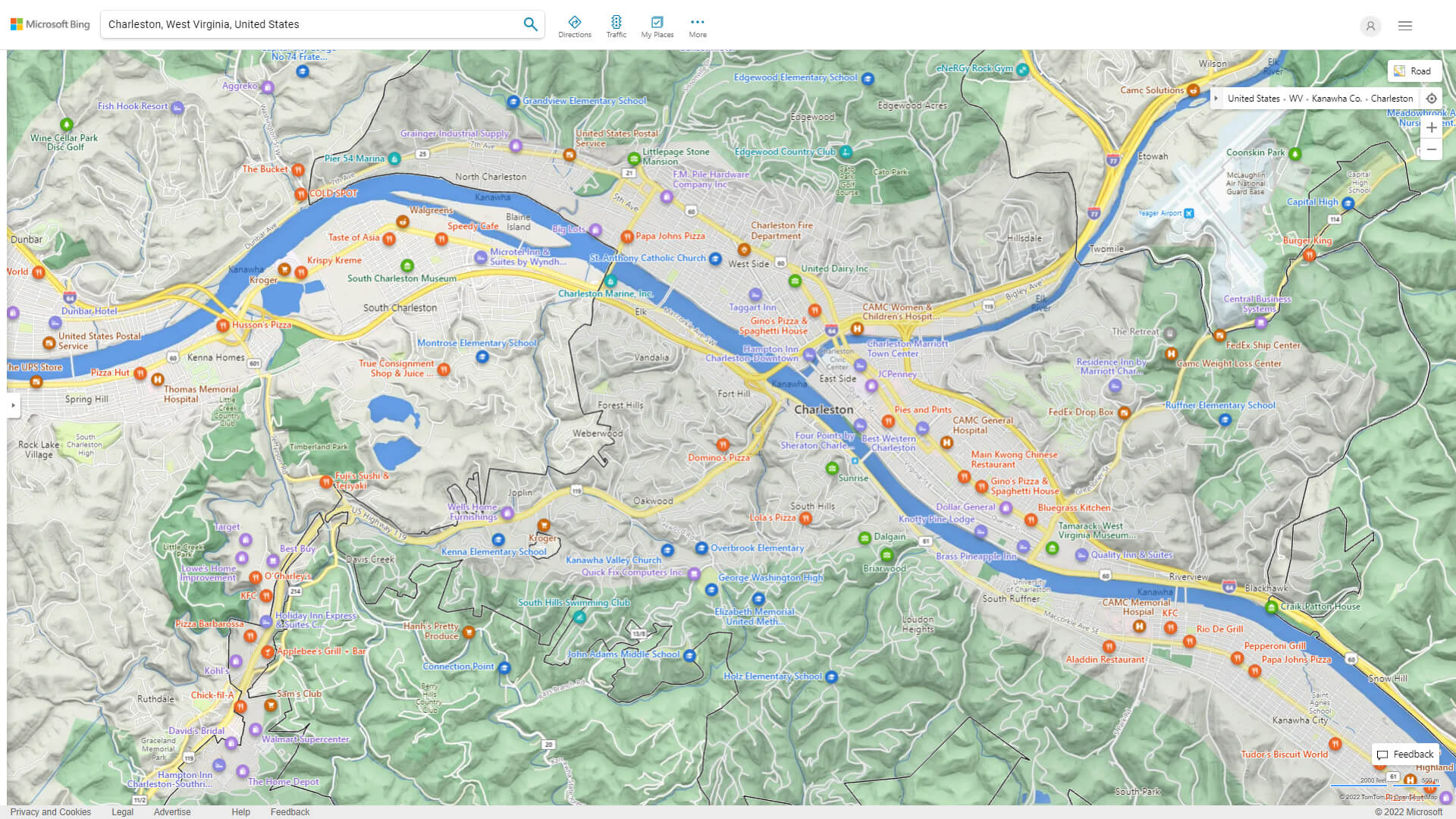Select the CAMC General Hospital marker
This screenshot has width=1456, height=819.
(946, 442)
